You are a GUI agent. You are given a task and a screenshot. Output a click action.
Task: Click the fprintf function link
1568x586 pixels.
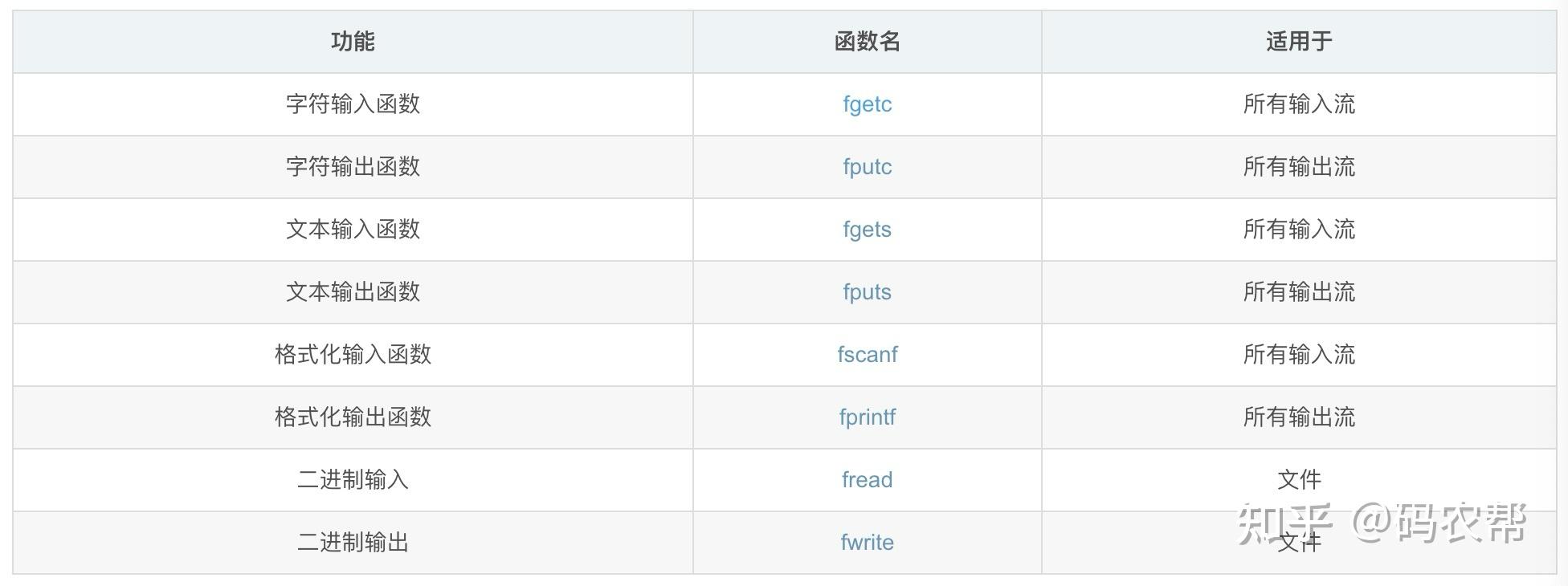click(867, 417)
